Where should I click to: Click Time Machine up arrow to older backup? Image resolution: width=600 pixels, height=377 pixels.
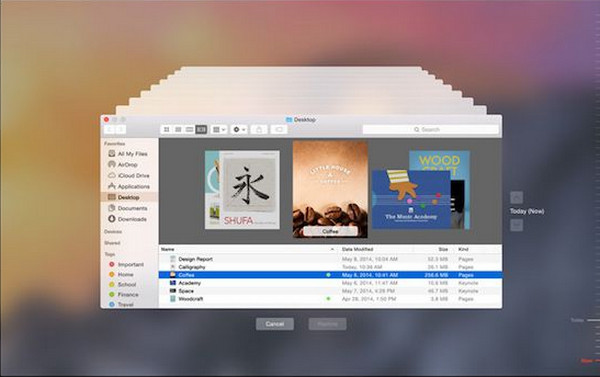click(x=517, y=198)
